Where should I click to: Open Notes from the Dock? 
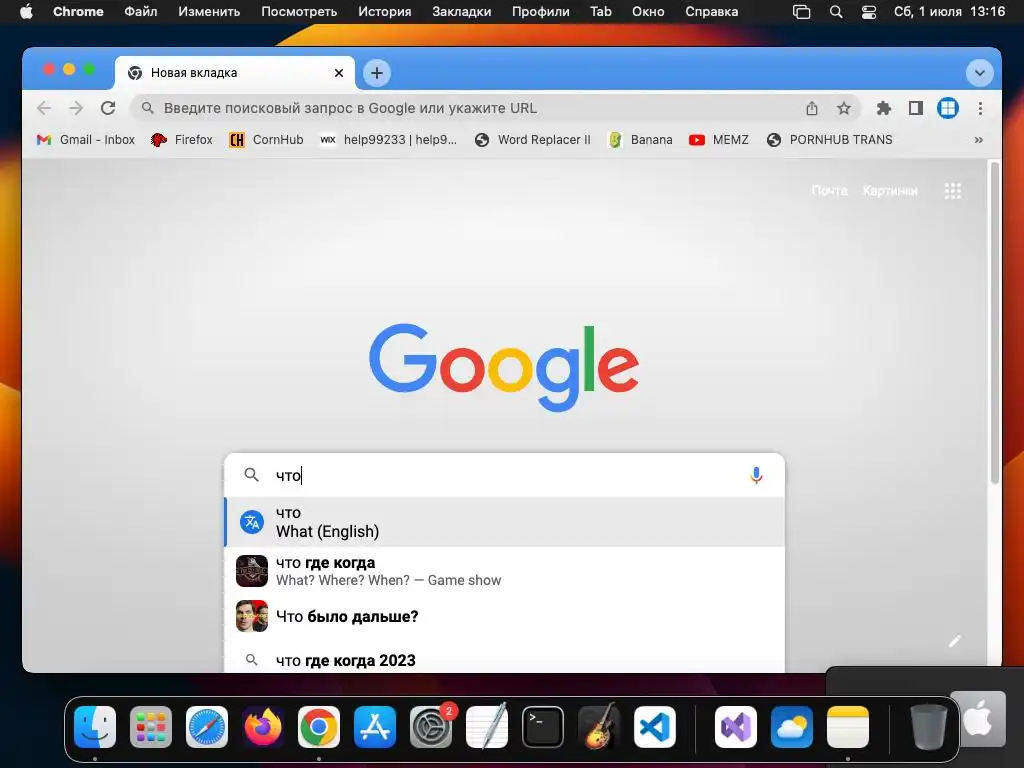[848, 727]
